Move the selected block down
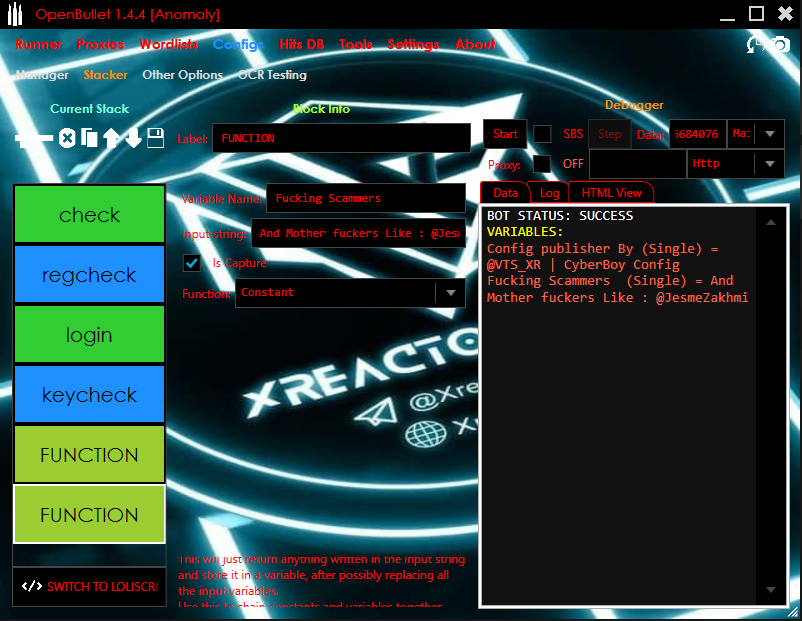Screen dimensions: 802x621 tap(133, 138)
